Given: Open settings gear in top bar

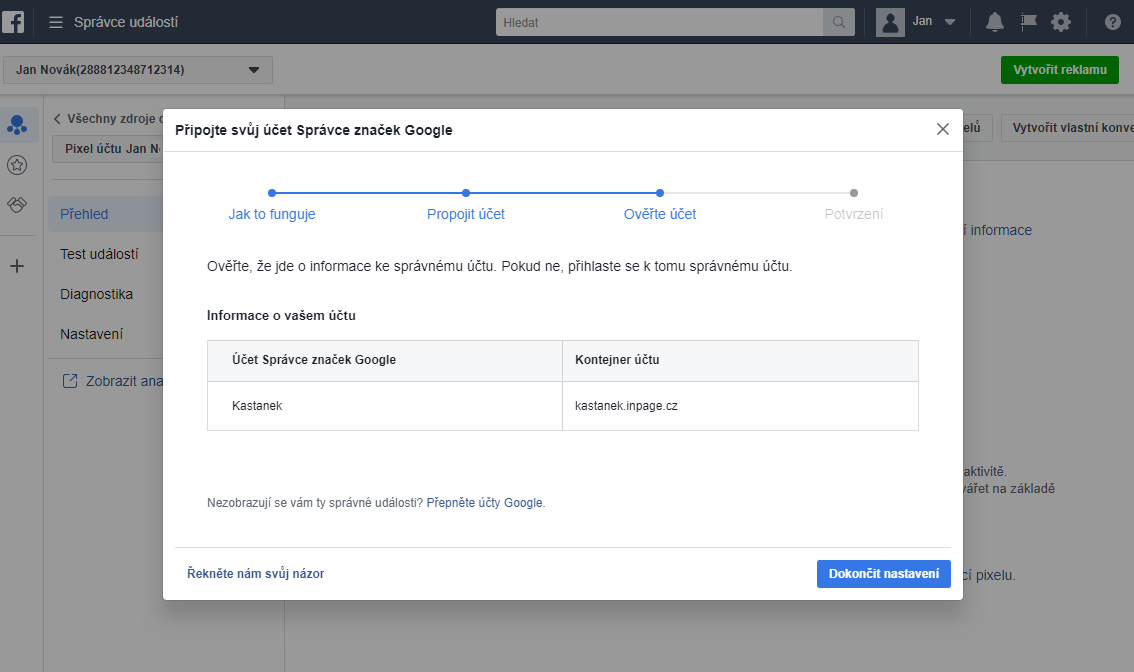Looking at the screenshot, I should (1060, 22).
